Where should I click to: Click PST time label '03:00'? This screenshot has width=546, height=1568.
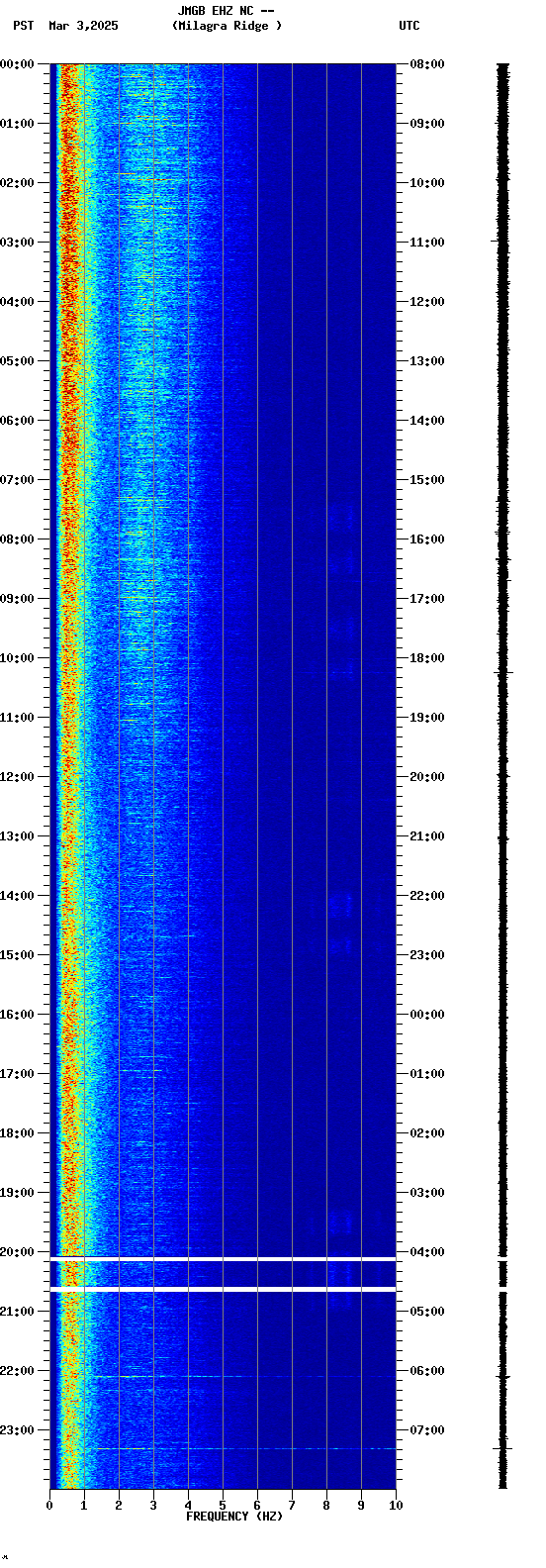tap(17, 242)
